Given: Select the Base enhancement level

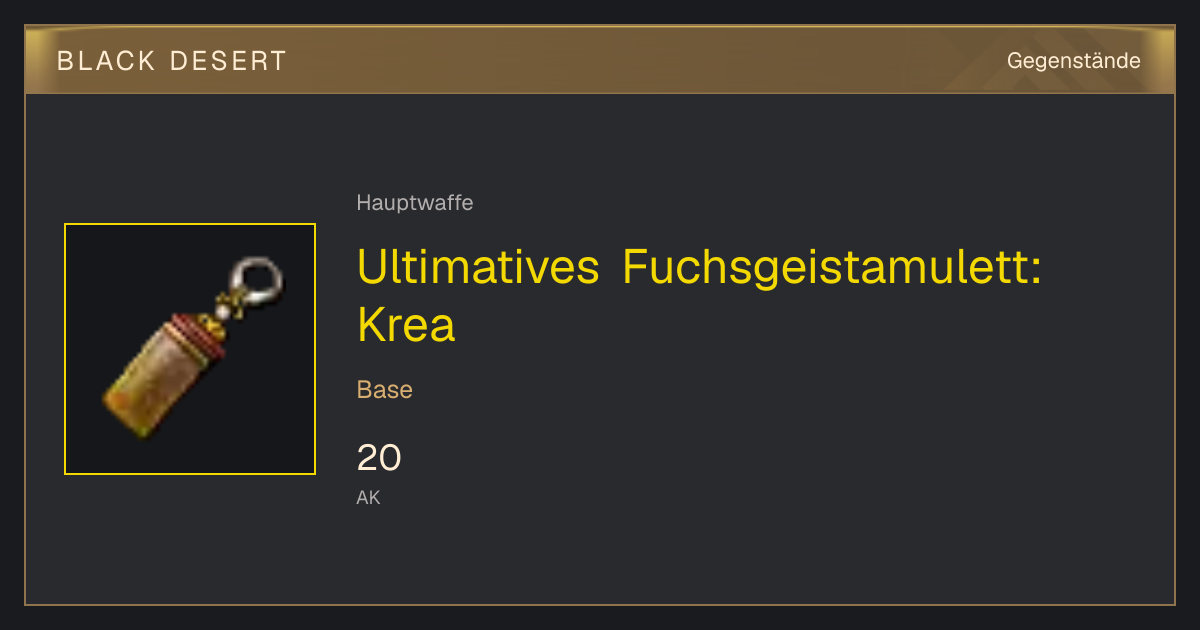Looking at the screenshot, I should coord(385,390).
